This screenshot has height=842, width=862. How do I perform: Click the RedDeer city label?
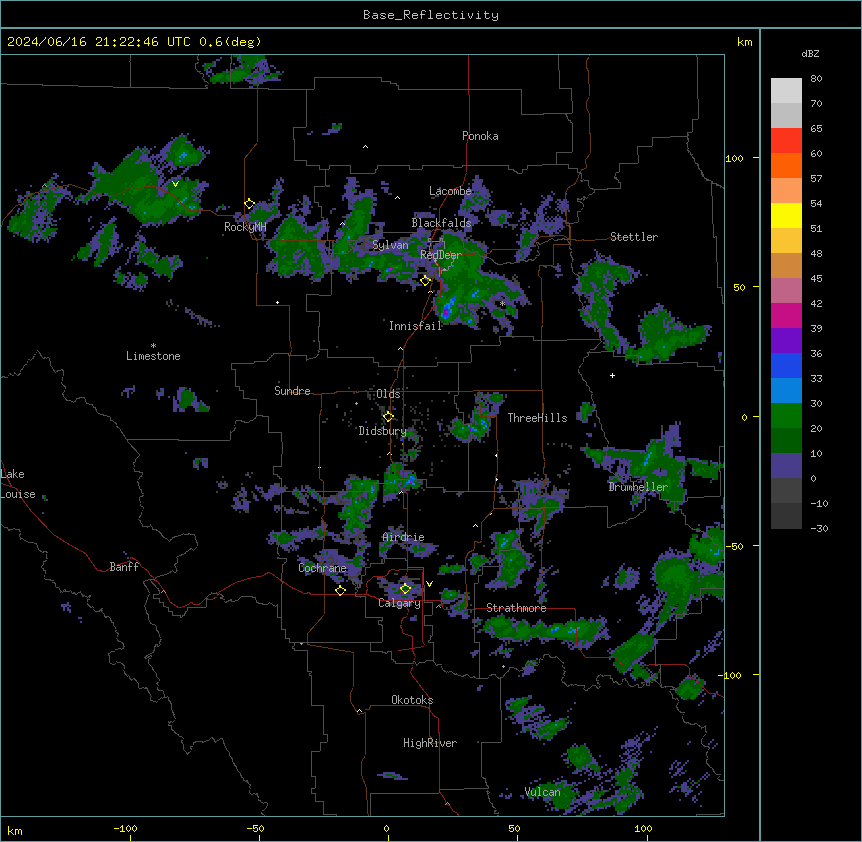(441, 255)
